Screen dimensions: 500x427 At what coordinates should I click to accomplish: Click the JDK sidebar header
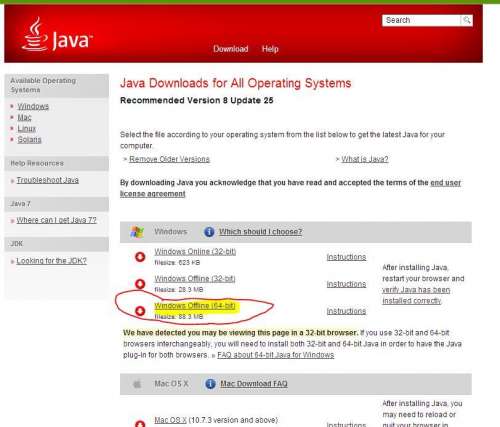click(57, 244)
